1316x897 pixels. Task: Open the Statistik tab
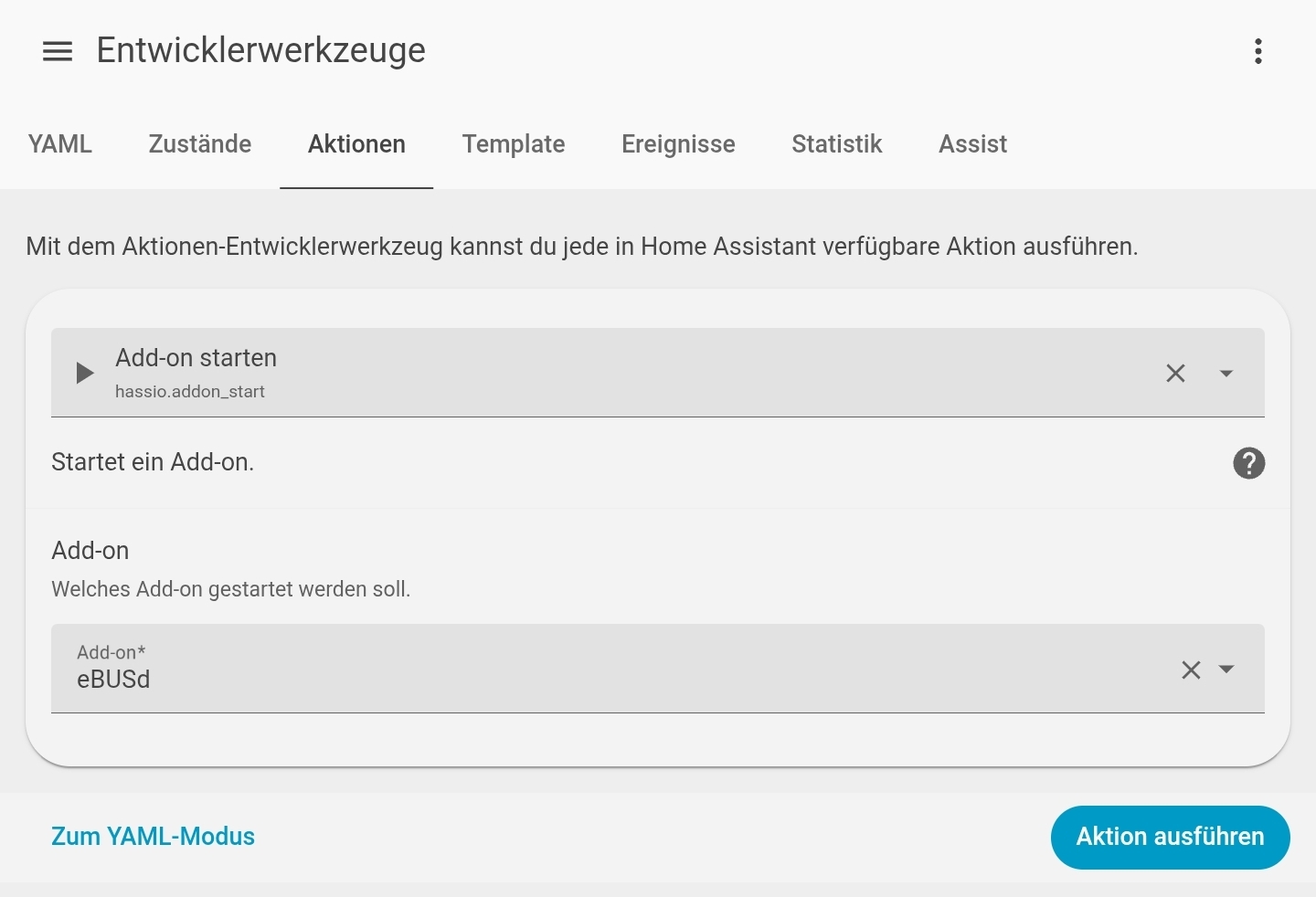coord(837,144)
